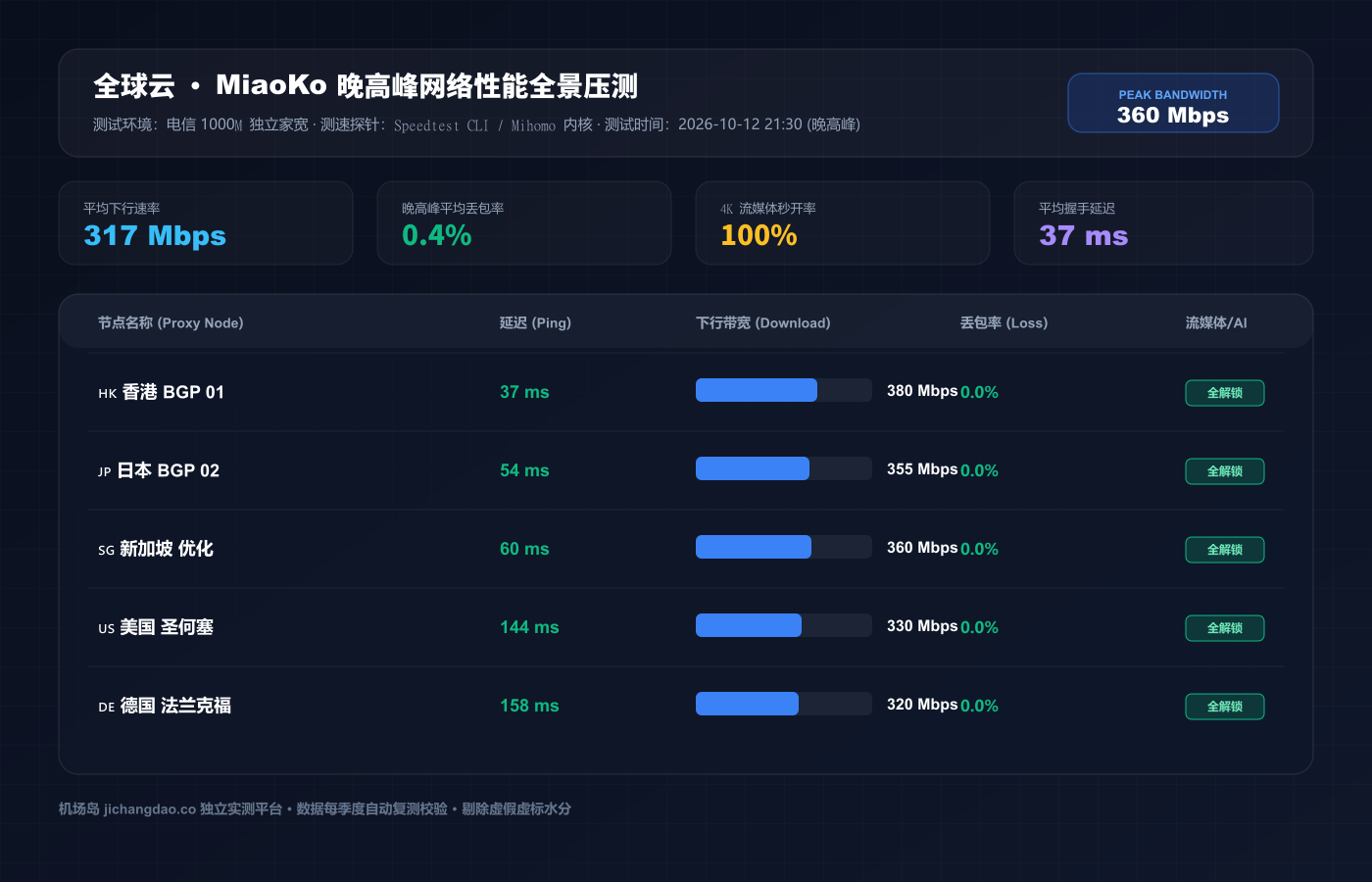This screenshot has height=882, width=1372.
Task: Open the 4K 流媒体秒开率 100% card
Action: click(x=843, y=223)
